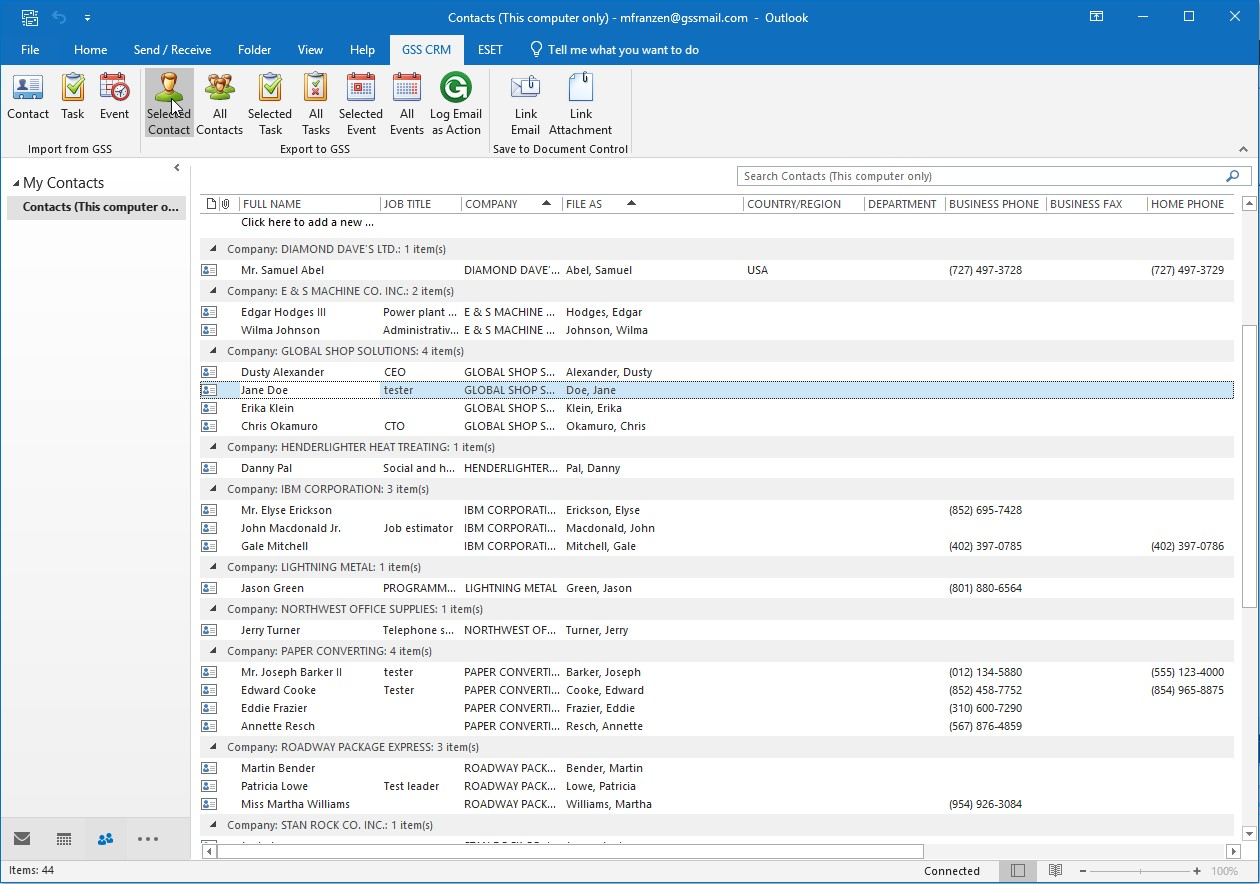The width and height of the screenshot is (1260, 884).
Task: Click Log Email as Action
Action: (x=456, y=104)
